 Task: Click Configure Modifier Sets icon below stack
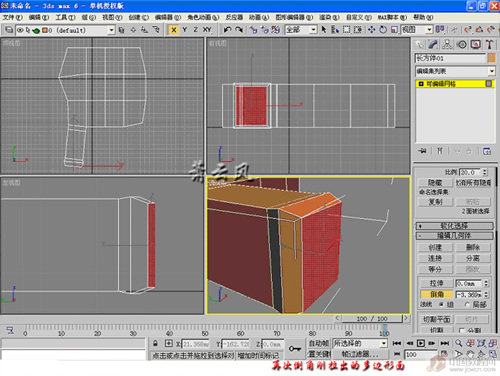pyautogui.click(x=487, y=151)
